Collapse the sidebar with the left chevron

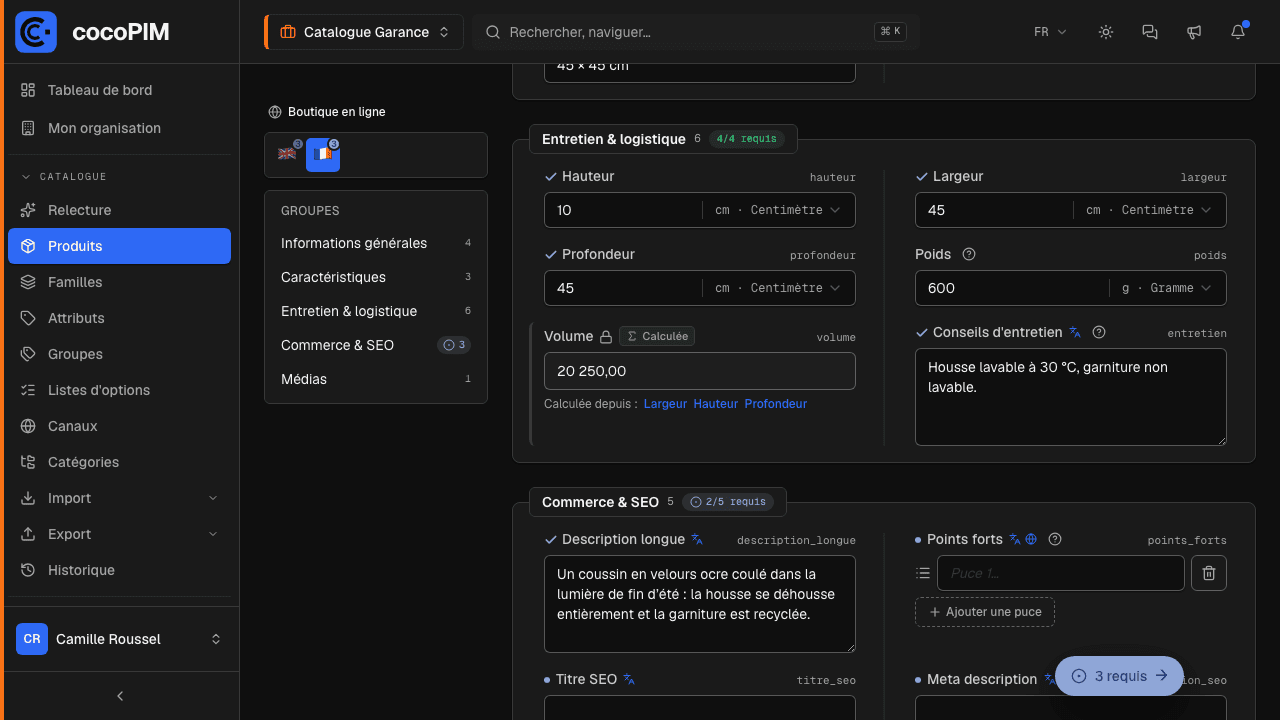coord(120,696)
